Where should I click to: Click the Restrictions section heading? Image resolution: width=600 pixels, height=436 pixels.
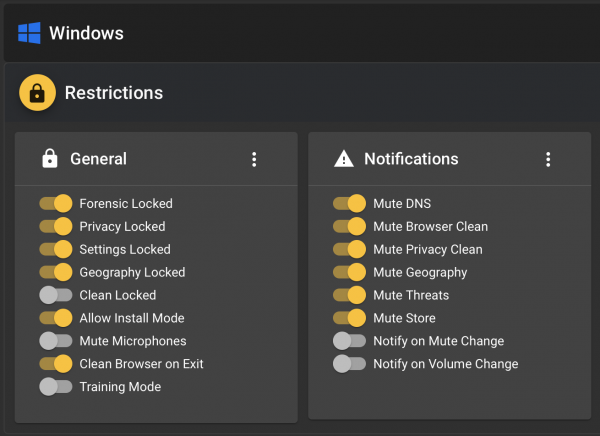coord(114,93)
